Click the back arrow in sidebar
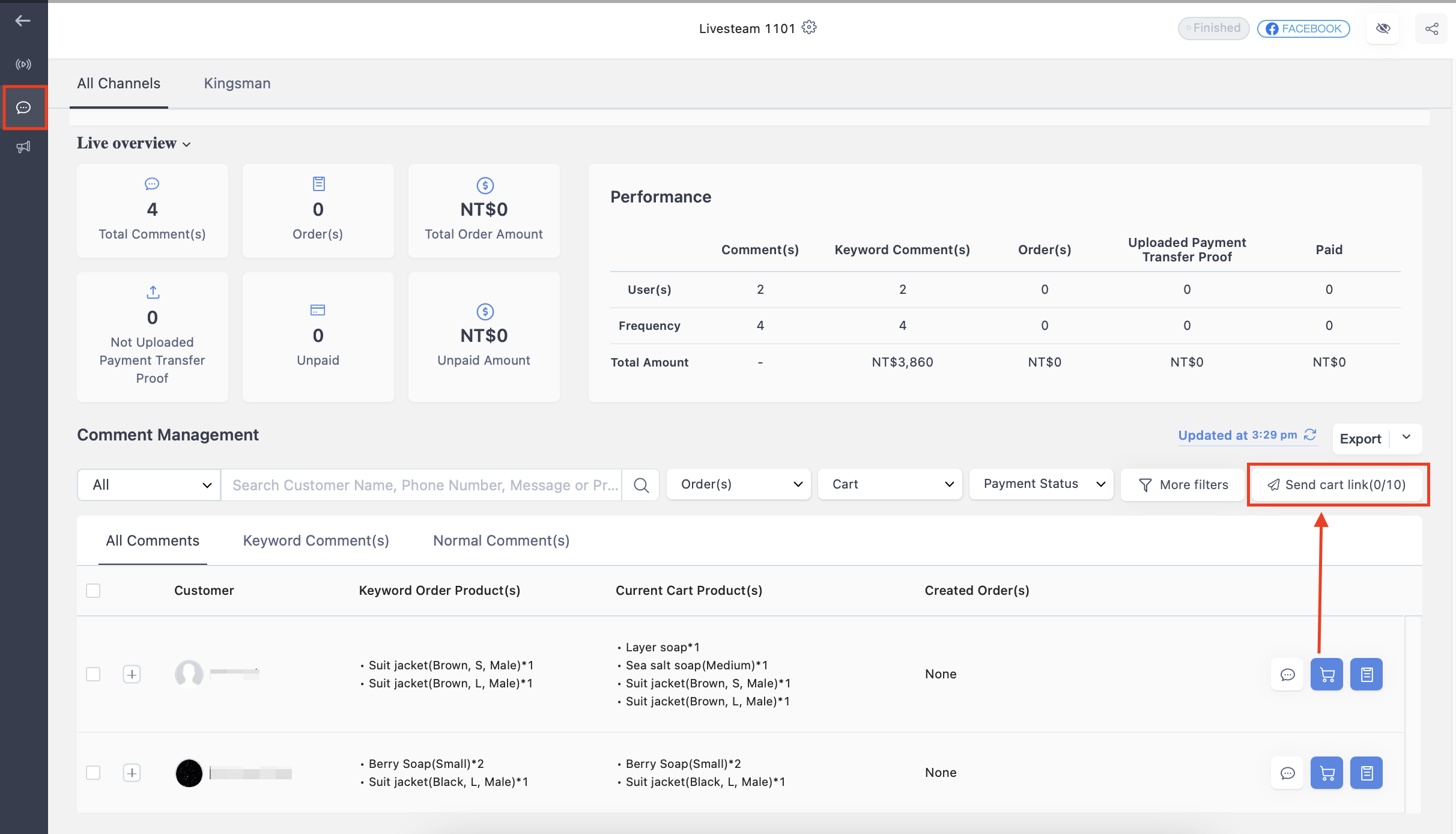This screenshot has height=834, width=1456. tap(23, 21)
